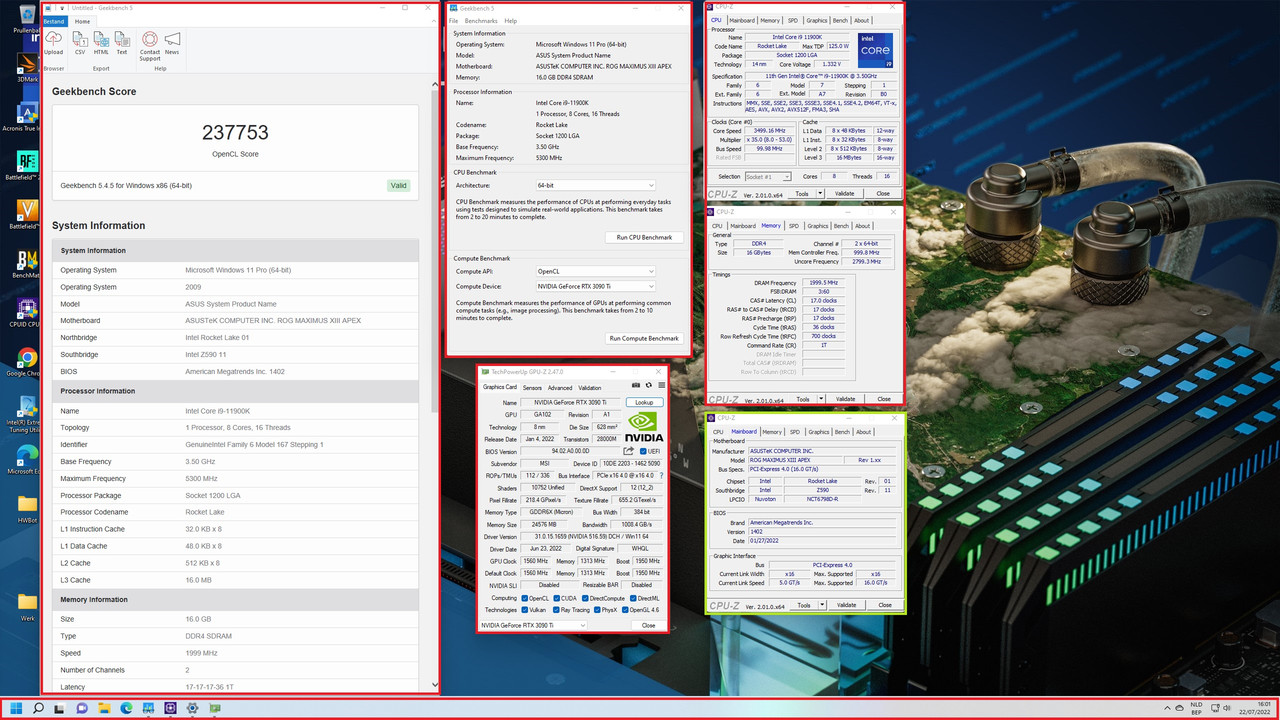Image resolution: width=1280 pixels, height=720 pixels.
Task: Click Close button in GPU-Z window
Action: point(648,625)
